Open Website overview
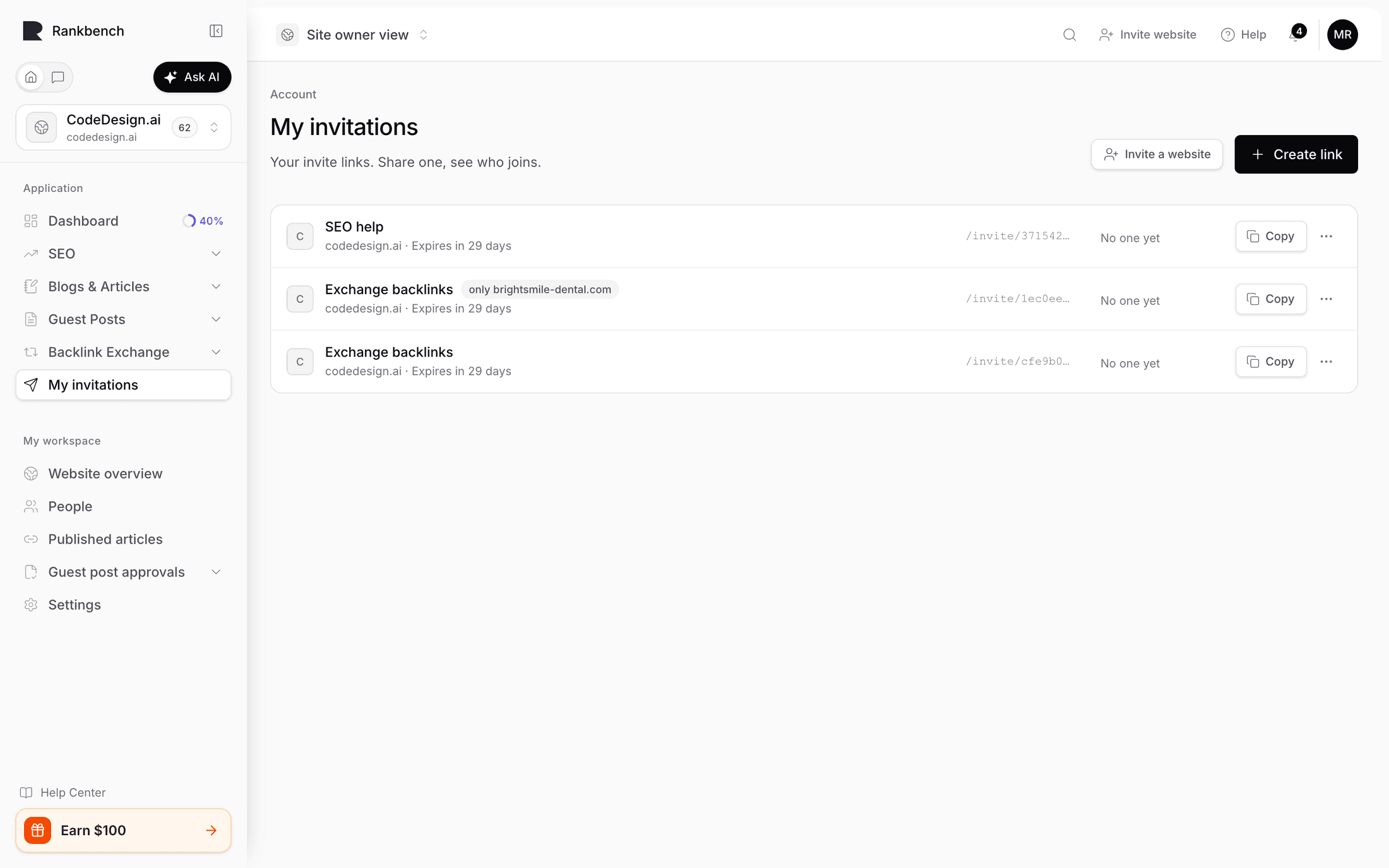1389x868 pixels. coord(123,473)
